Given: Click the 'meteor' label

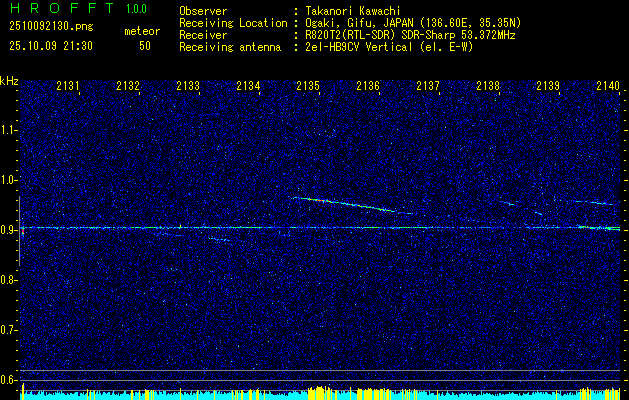Looking at the screenshot, I should click(x=142, y=31).
